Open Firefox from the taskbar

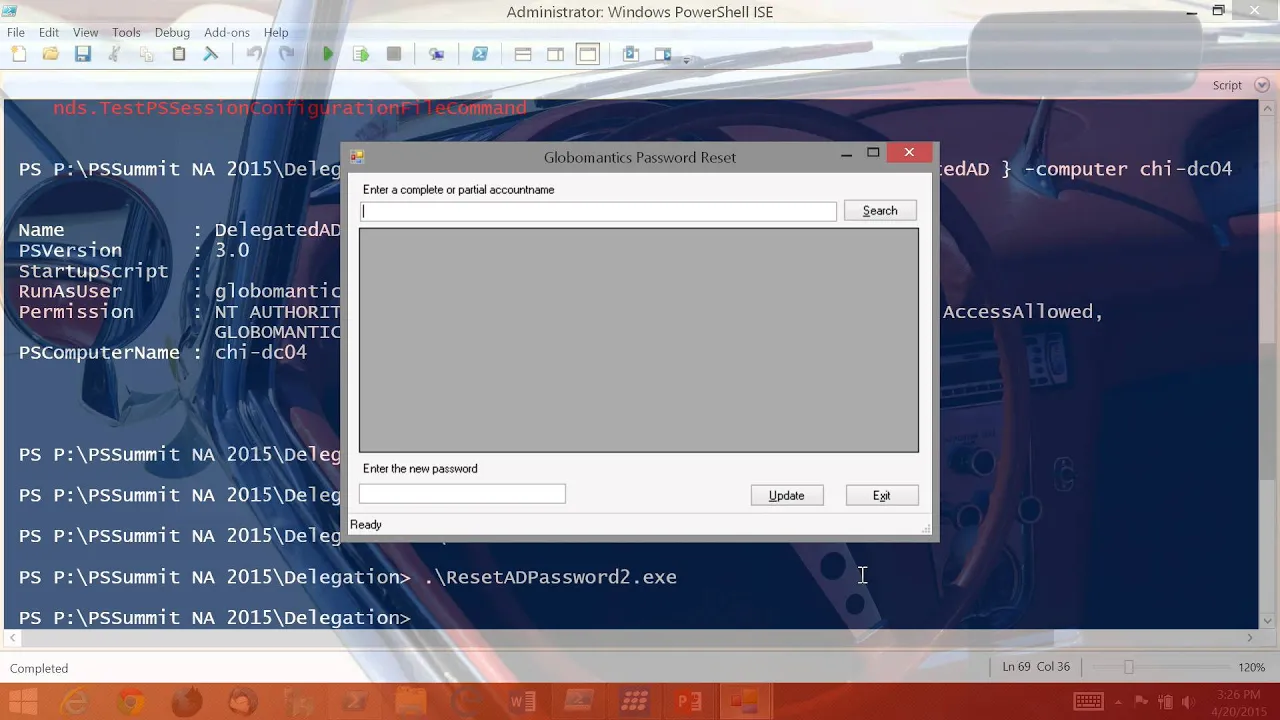[x=187, y=701]
